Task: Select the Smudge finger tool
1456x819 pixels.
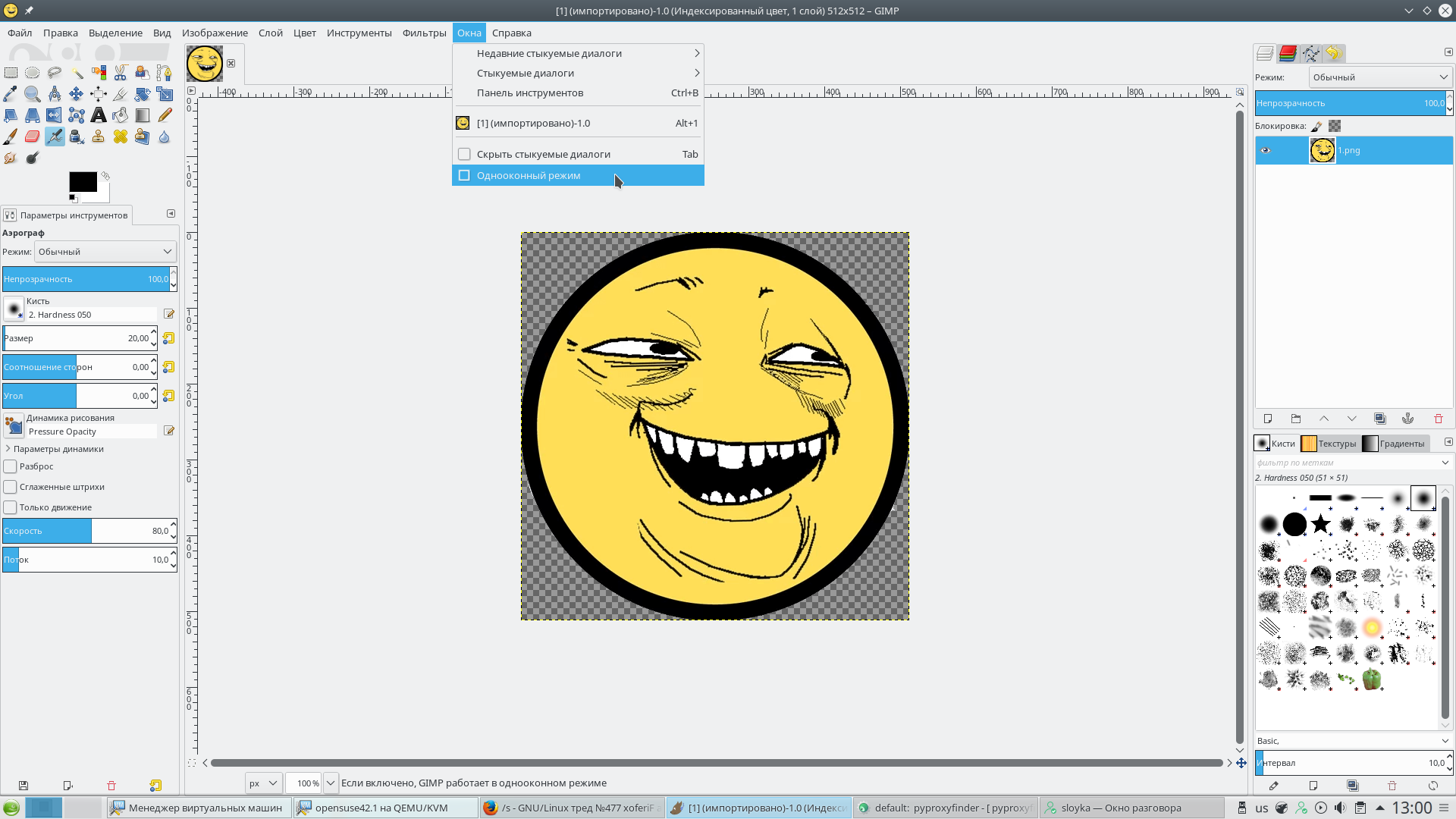Action: (x=11, y=158)
